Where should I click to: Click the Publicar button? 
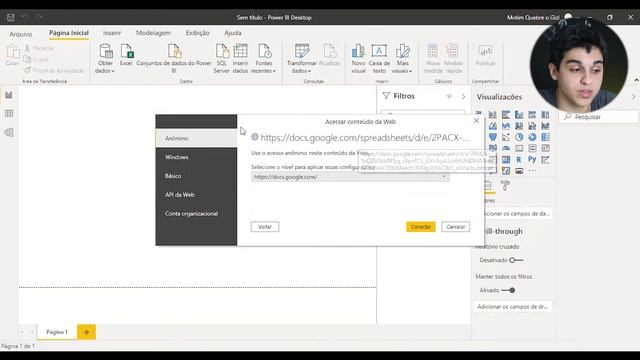(485, 55)
